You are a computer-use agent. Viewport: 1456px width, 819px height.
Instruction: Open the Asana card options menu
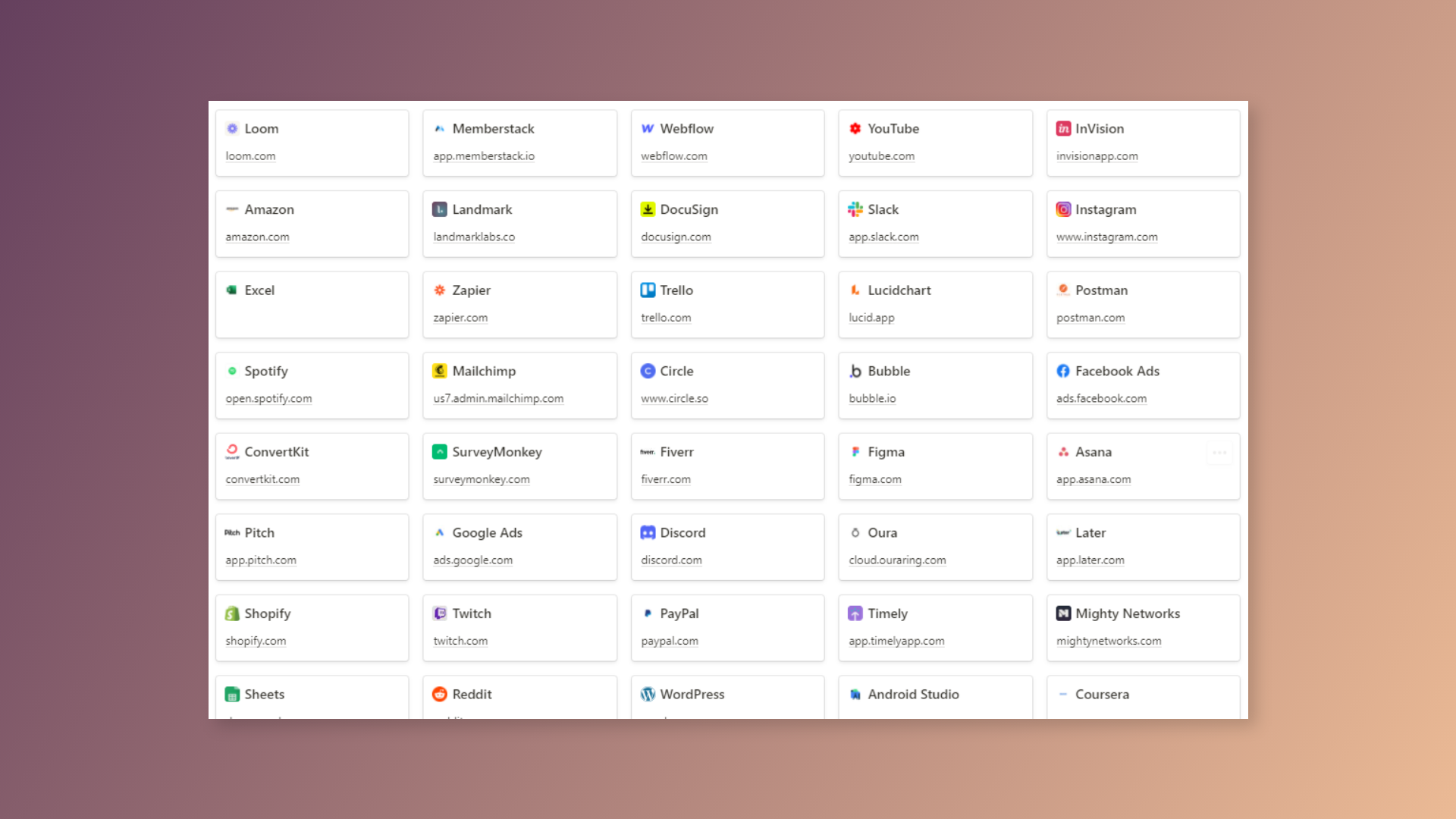(1219, 453)
